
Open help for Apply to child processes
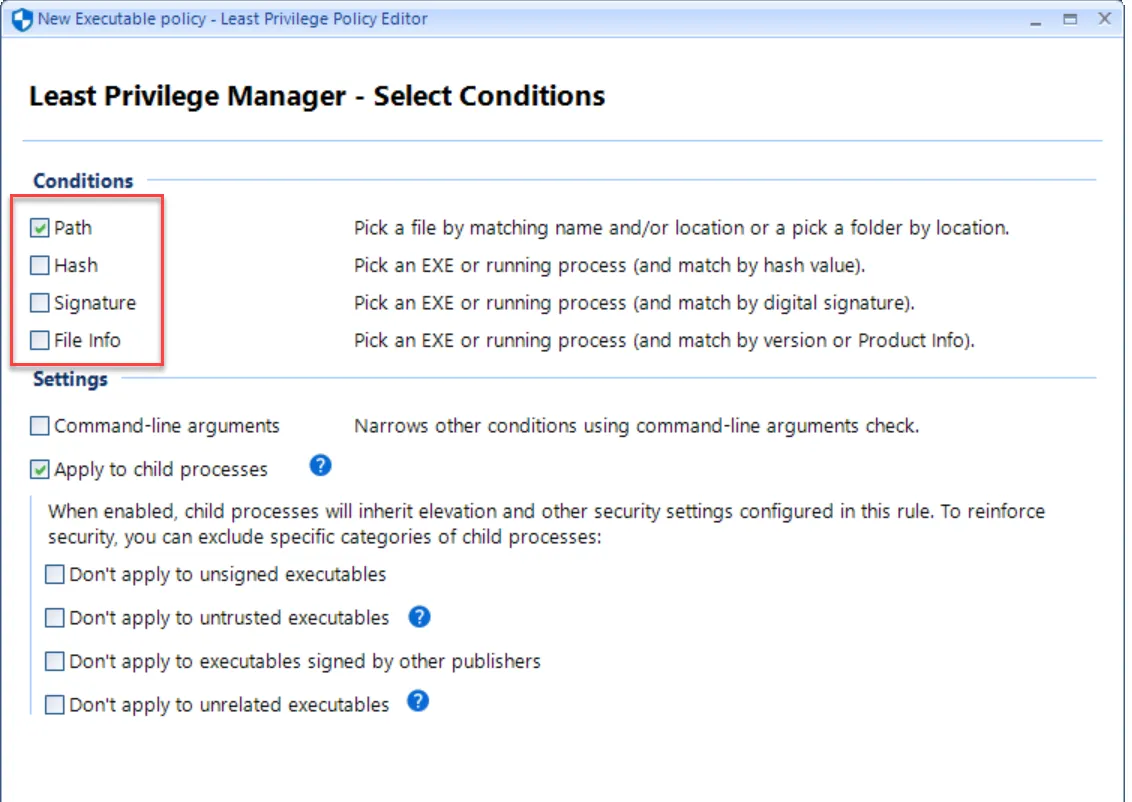point(319,466)
